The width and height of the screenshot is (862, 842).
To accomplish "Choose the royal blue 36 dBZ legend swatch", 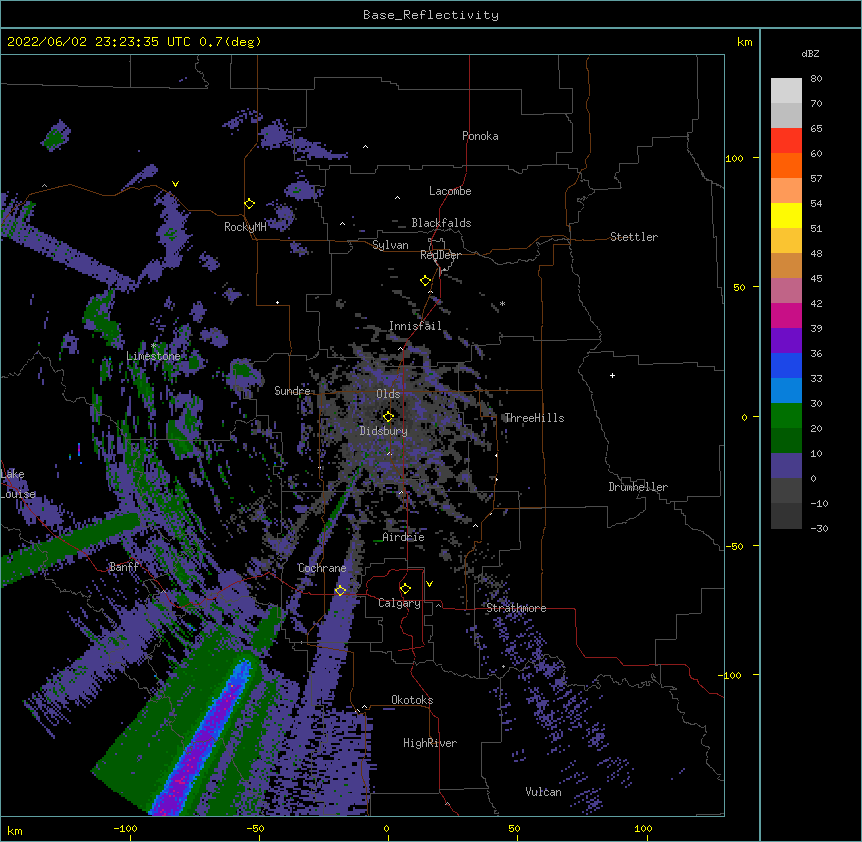I will click(786, 365).
